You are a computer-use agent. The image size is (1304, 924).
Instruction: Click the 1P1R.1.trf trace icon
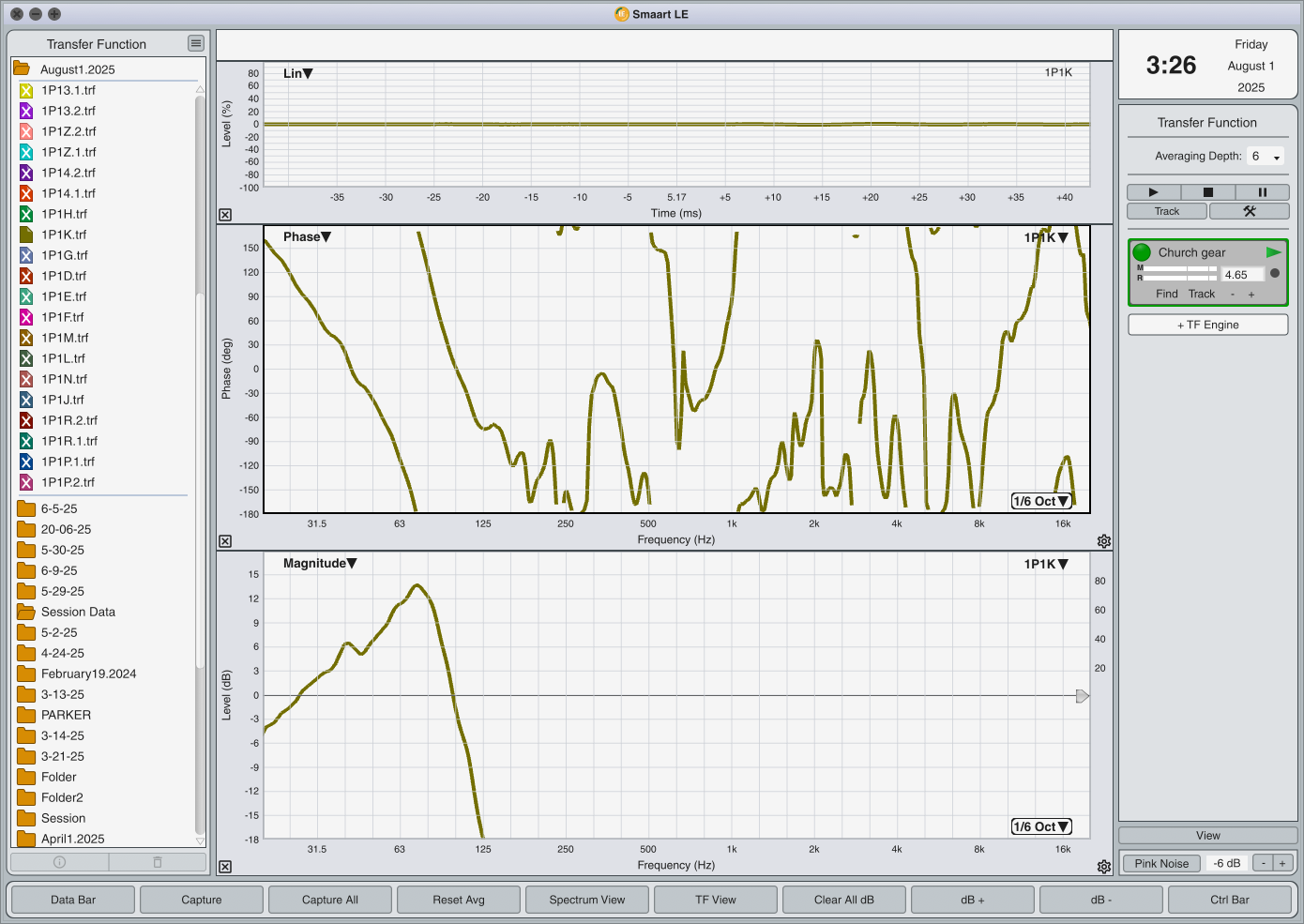(x=26, y=442)
